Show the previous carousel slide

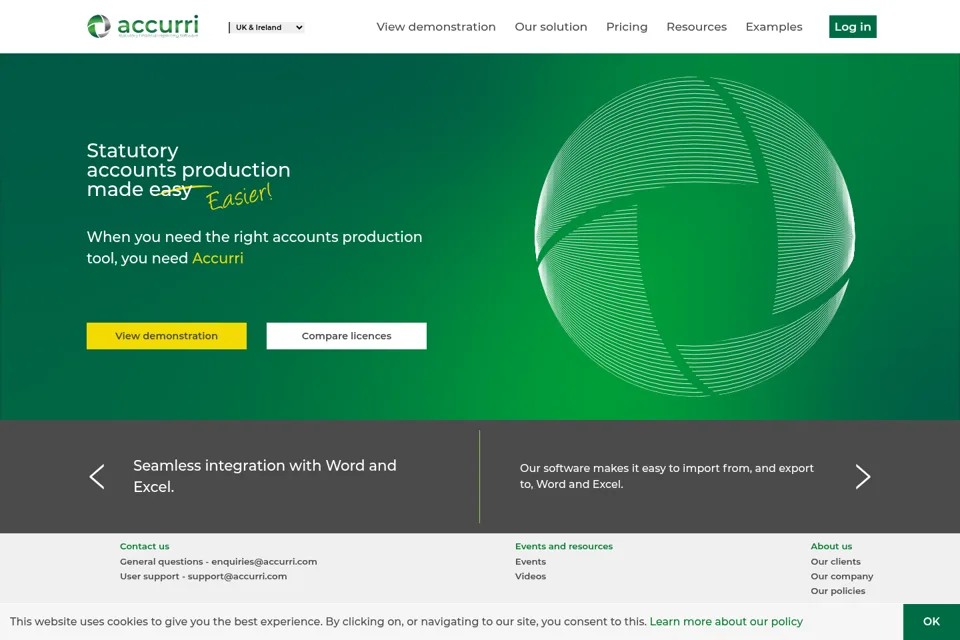97,476
